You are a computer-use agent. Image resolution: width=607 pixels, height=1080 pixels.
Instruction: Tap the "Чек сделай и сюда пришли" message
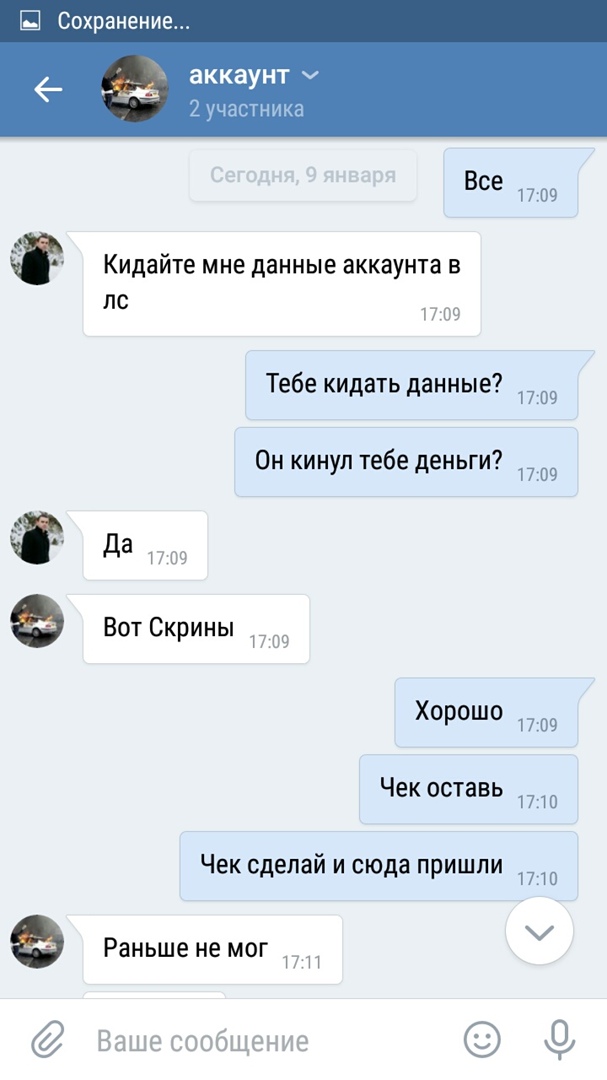379,866
